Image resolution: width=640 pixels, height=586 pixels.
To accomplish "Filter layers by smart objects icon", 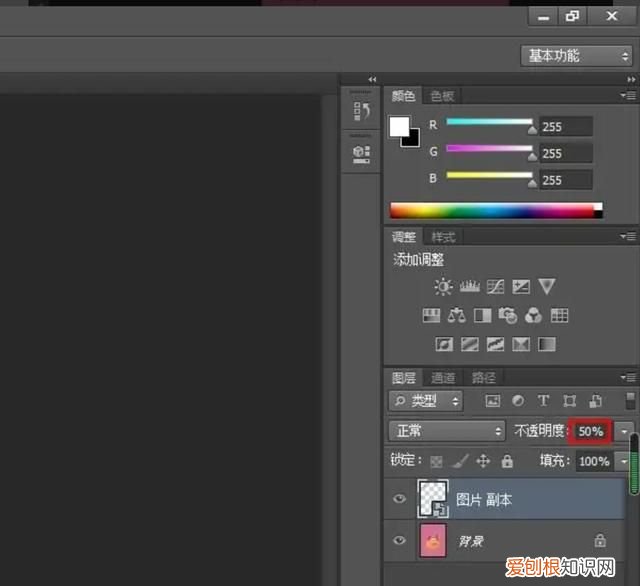I will 596,401.
